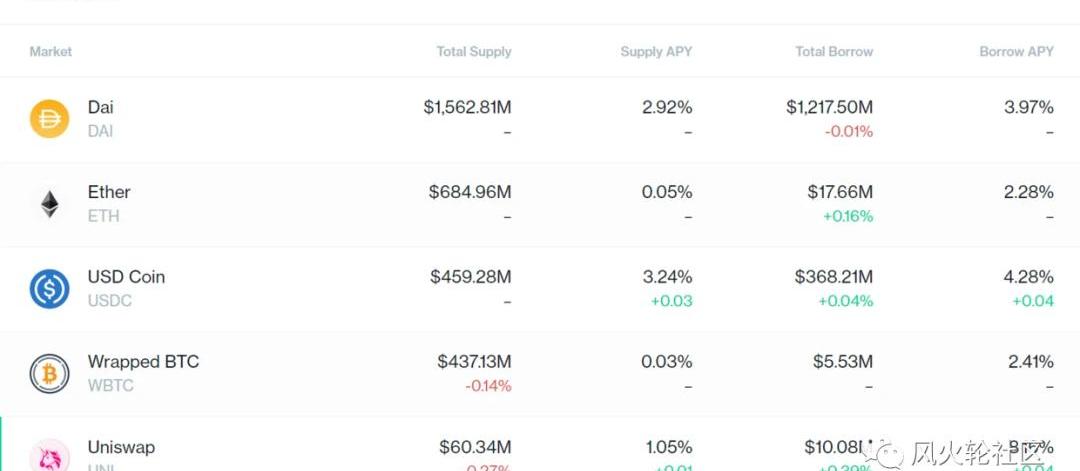Sort by Borrow APY header
The height and width of the screenshot is (471, 1080).
tap(1016, 51)
